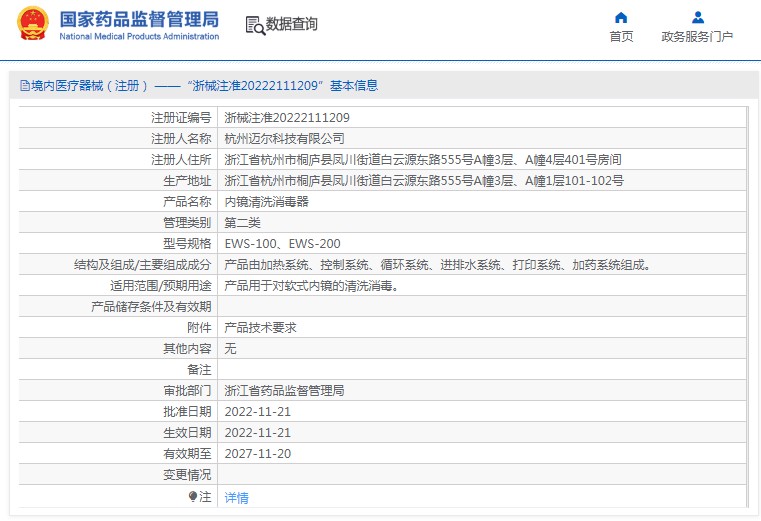Click the 注册人名称 label
The height and width of the screenshot is (521, 761).
coord(181,139)
